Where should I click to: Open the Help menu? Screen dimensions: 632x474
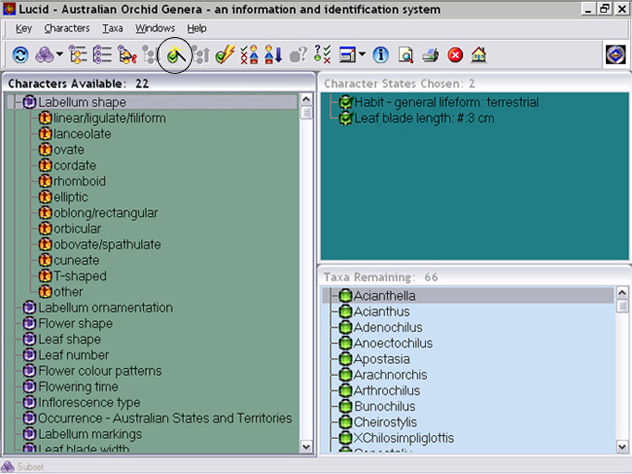coord(197,29)
